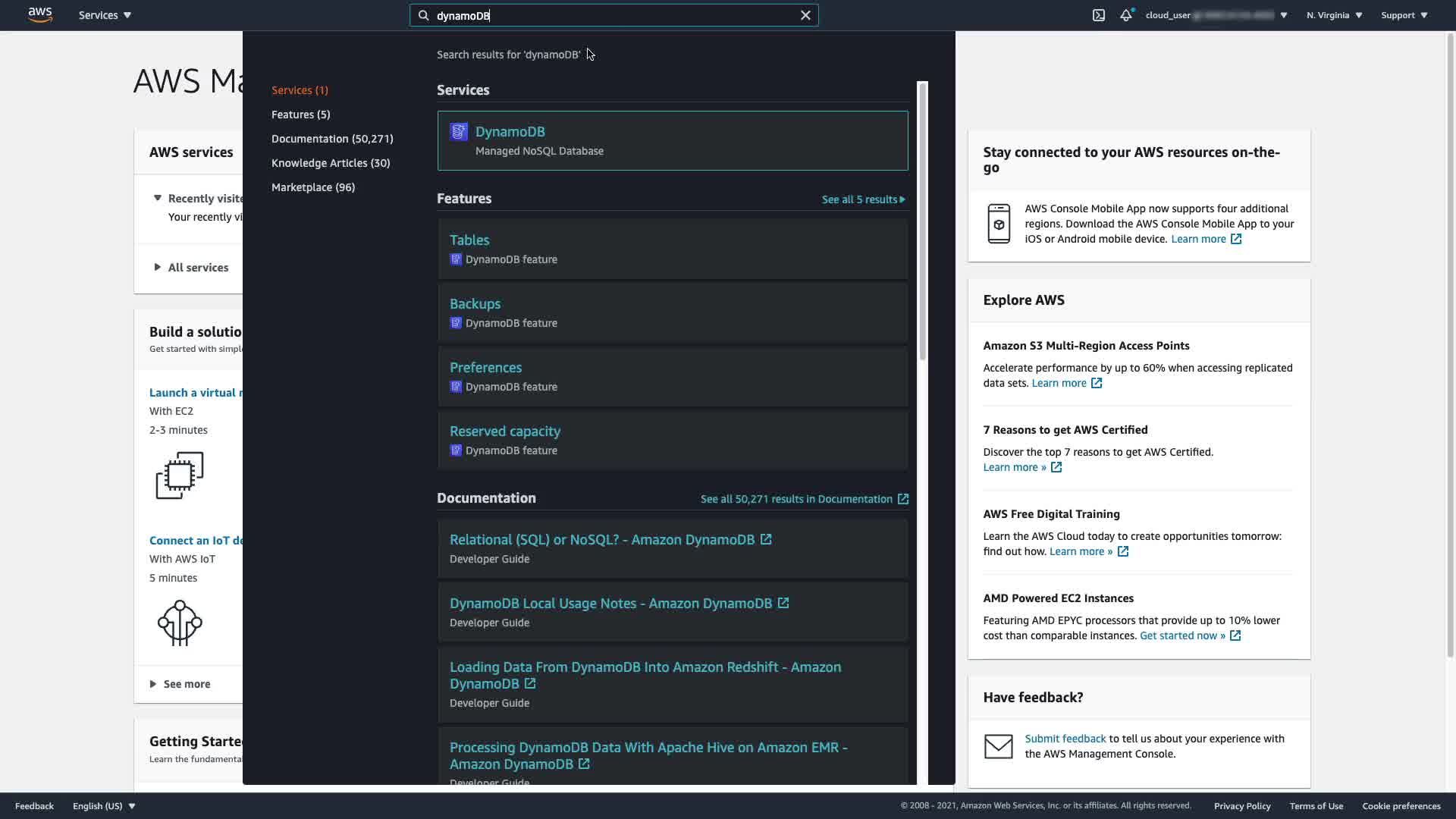Screen dimensions: 1456x819
Task: Open the Services dropdown menu
Action: tap(105, 15)
